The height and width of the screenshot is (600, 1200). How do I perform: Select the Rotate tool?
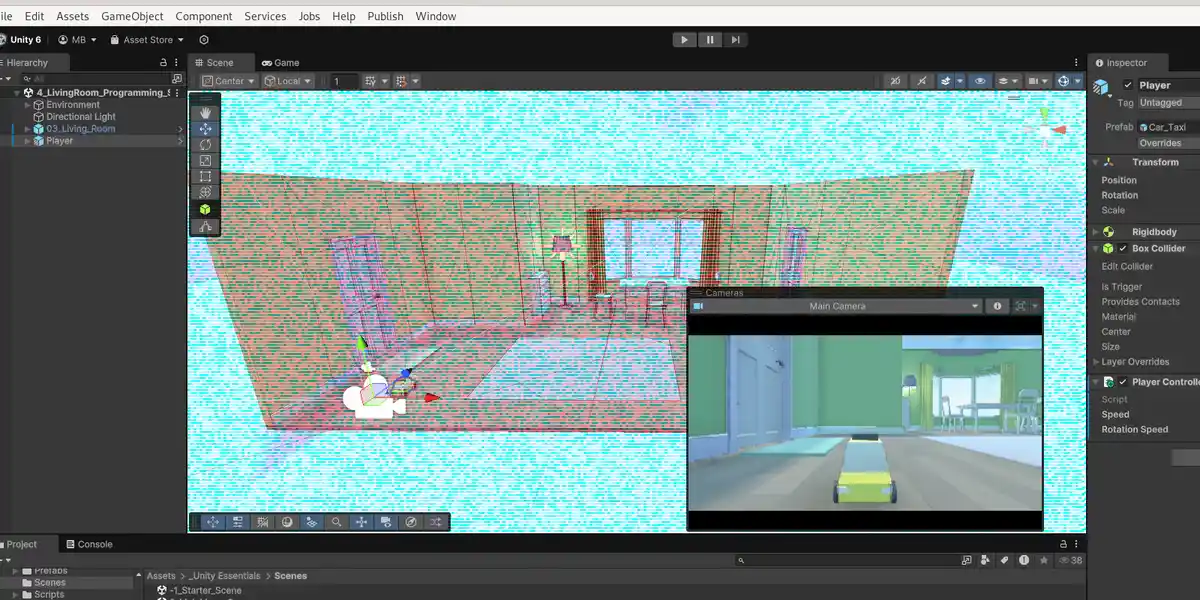point(205,145)
